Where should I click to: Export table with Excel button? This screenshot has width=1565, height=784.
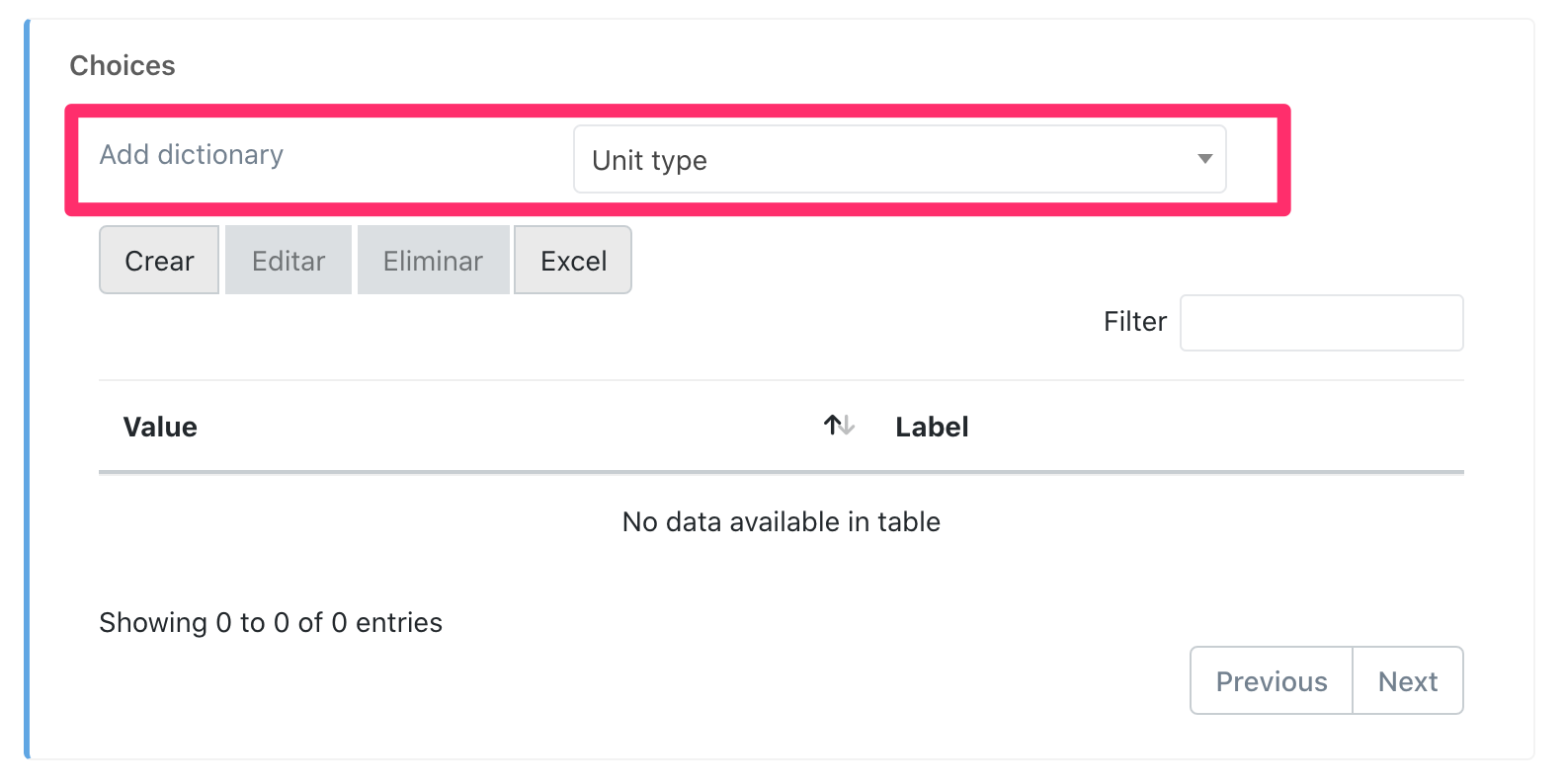573,261
